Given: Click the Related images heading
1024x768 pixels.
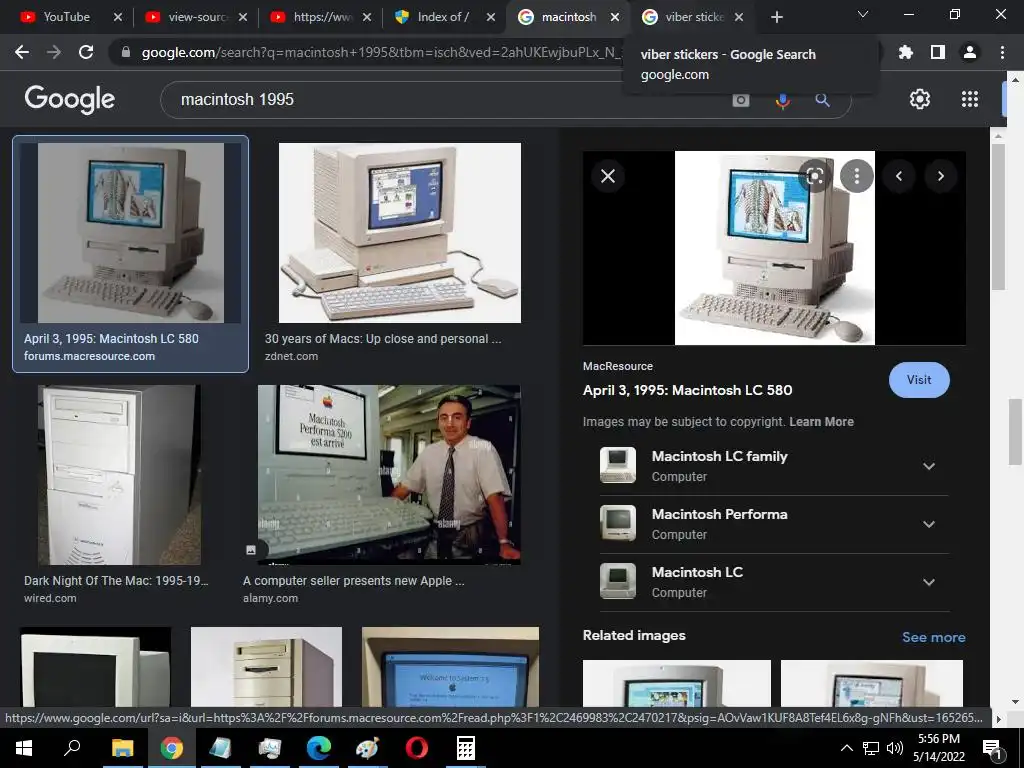Looking at the screenshot, I should tap(634, 635).
